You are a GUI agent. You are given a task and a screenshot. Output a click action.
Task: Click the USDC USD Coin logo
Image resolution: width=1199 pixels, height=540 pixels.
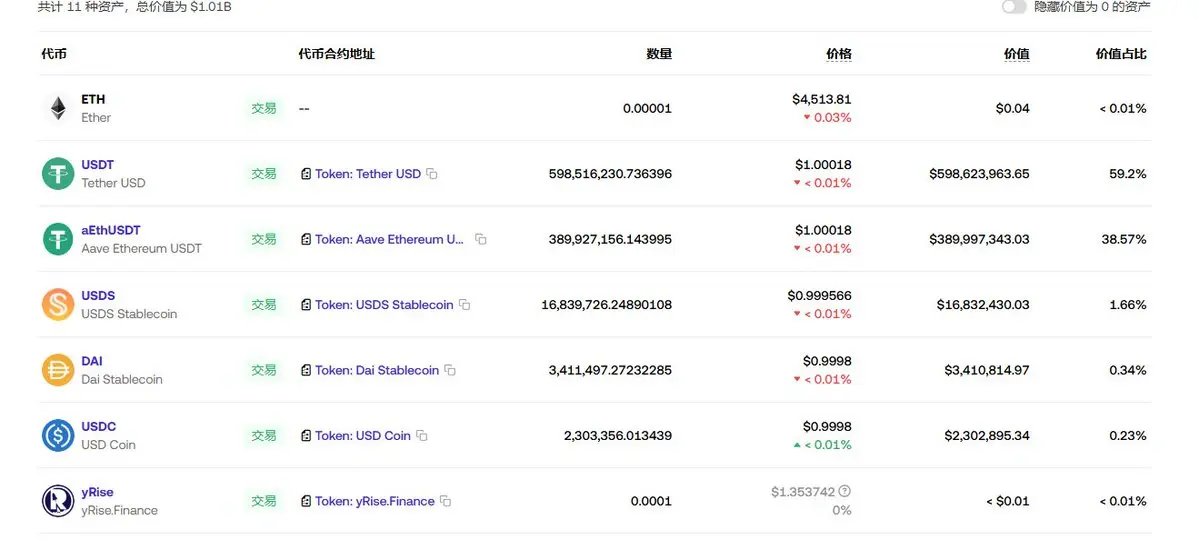coord(58,435)
